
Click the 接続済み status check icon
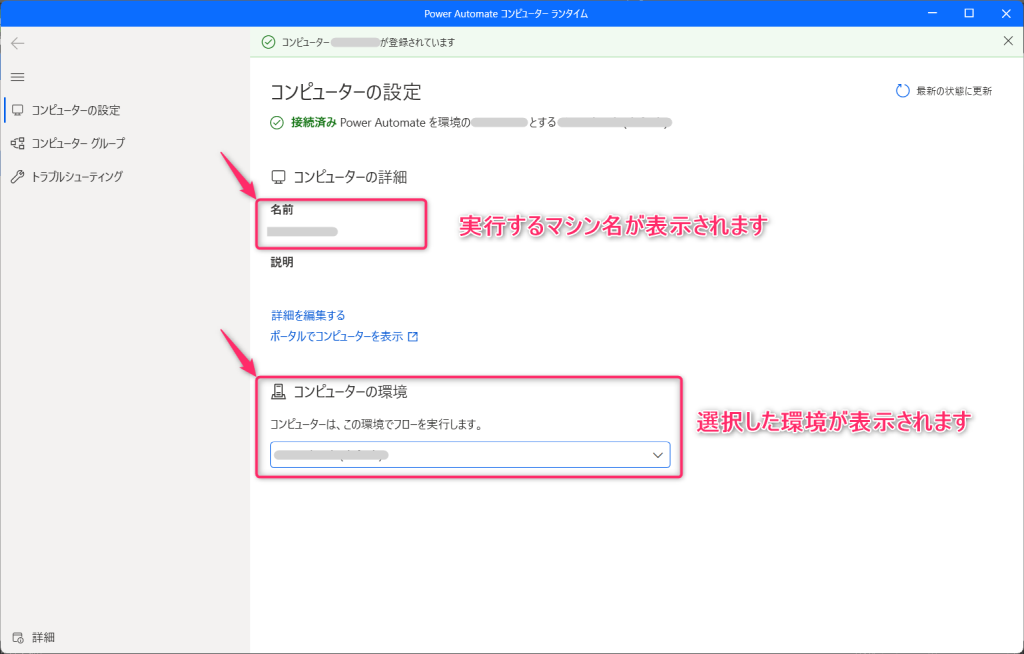click(x=277, y=122)
